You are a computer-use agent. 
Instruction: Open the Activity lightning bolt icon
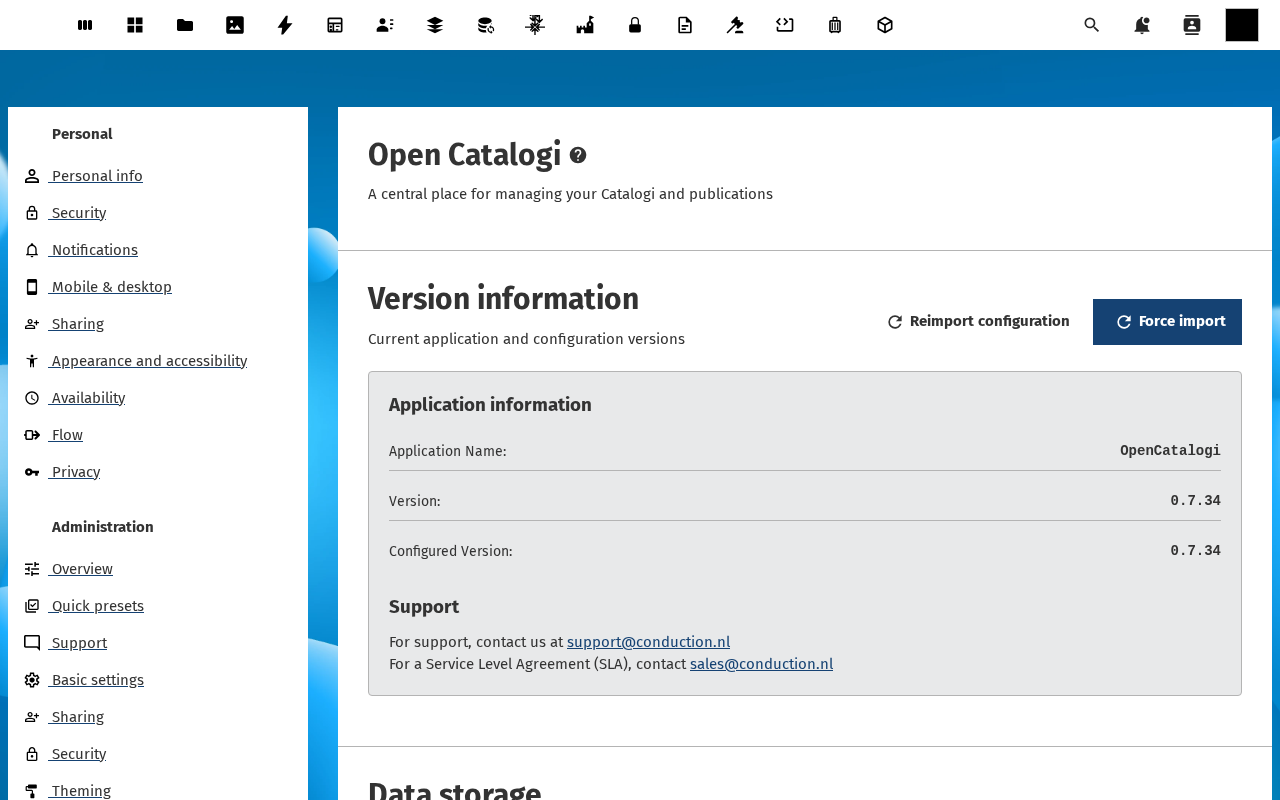click(285, 25)
